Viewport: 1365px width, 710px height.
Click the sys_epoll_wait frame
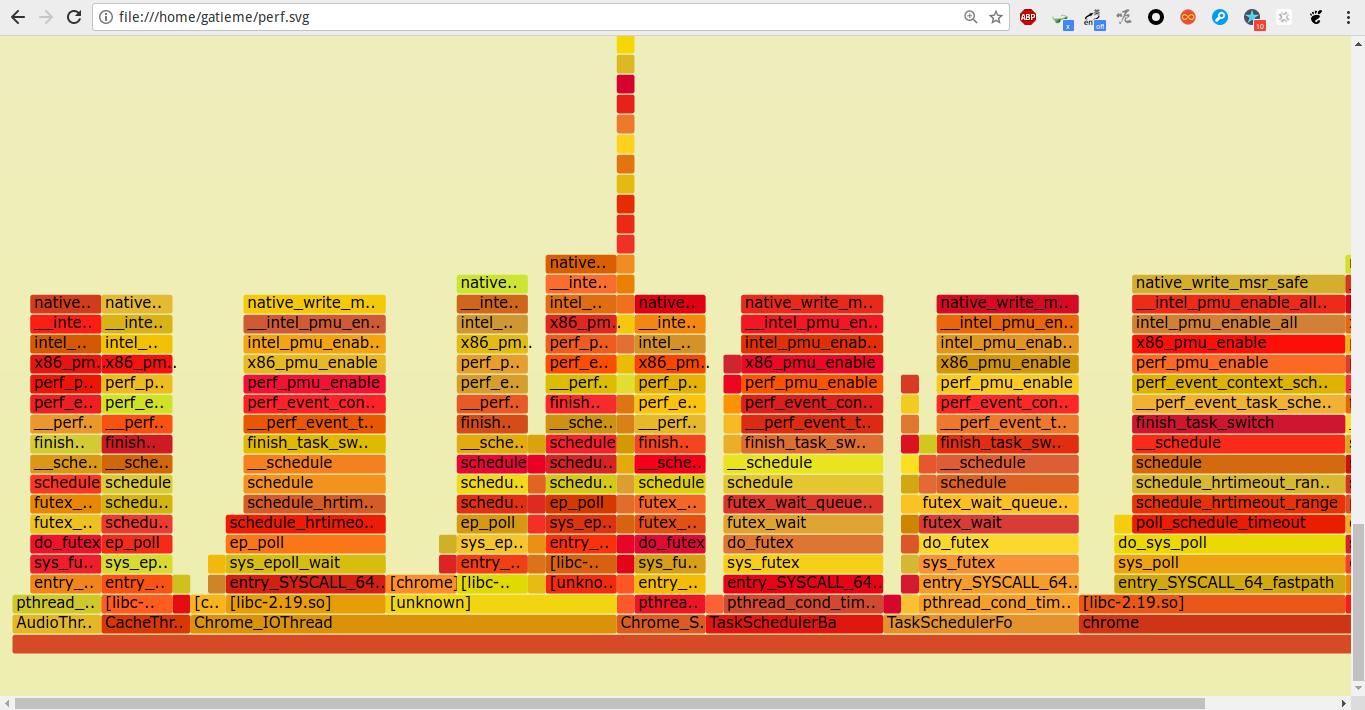coord(296,563)
